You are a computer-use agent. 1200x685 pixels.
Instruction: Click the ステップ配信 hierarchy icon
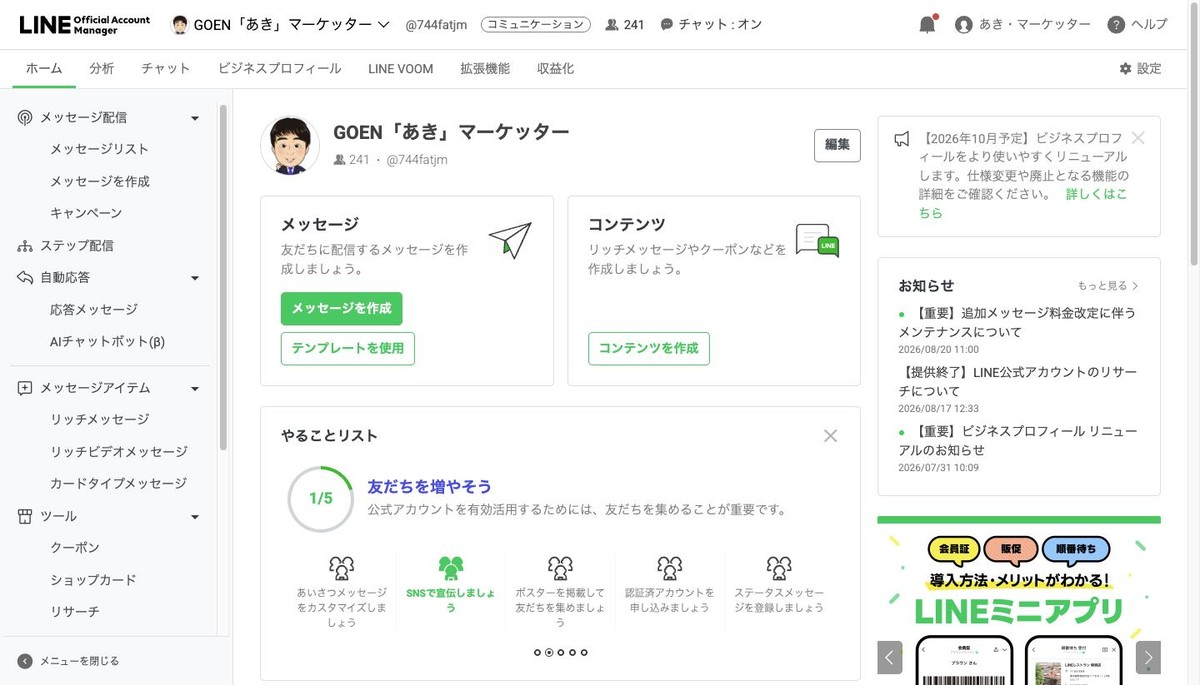coord(25,245)
